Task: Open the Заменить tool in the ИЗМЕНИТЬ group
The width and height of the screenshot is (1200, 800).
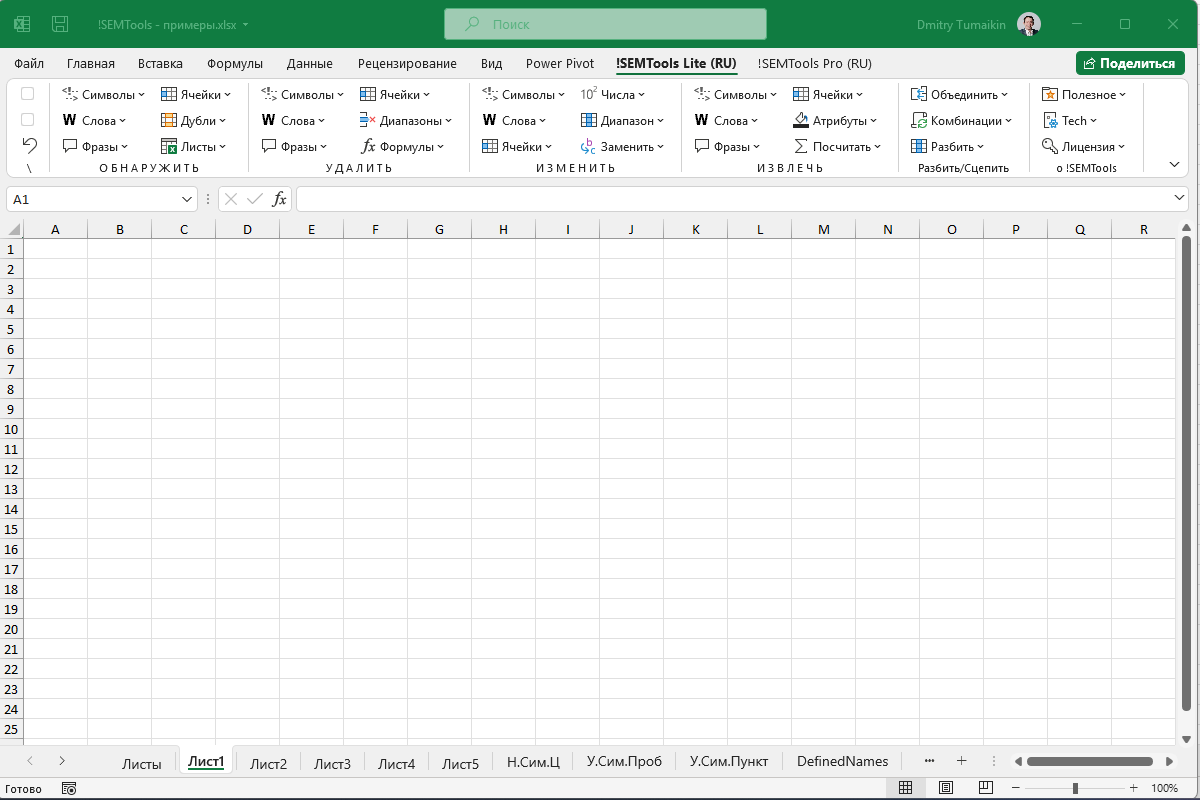Action: coord(622,147)
